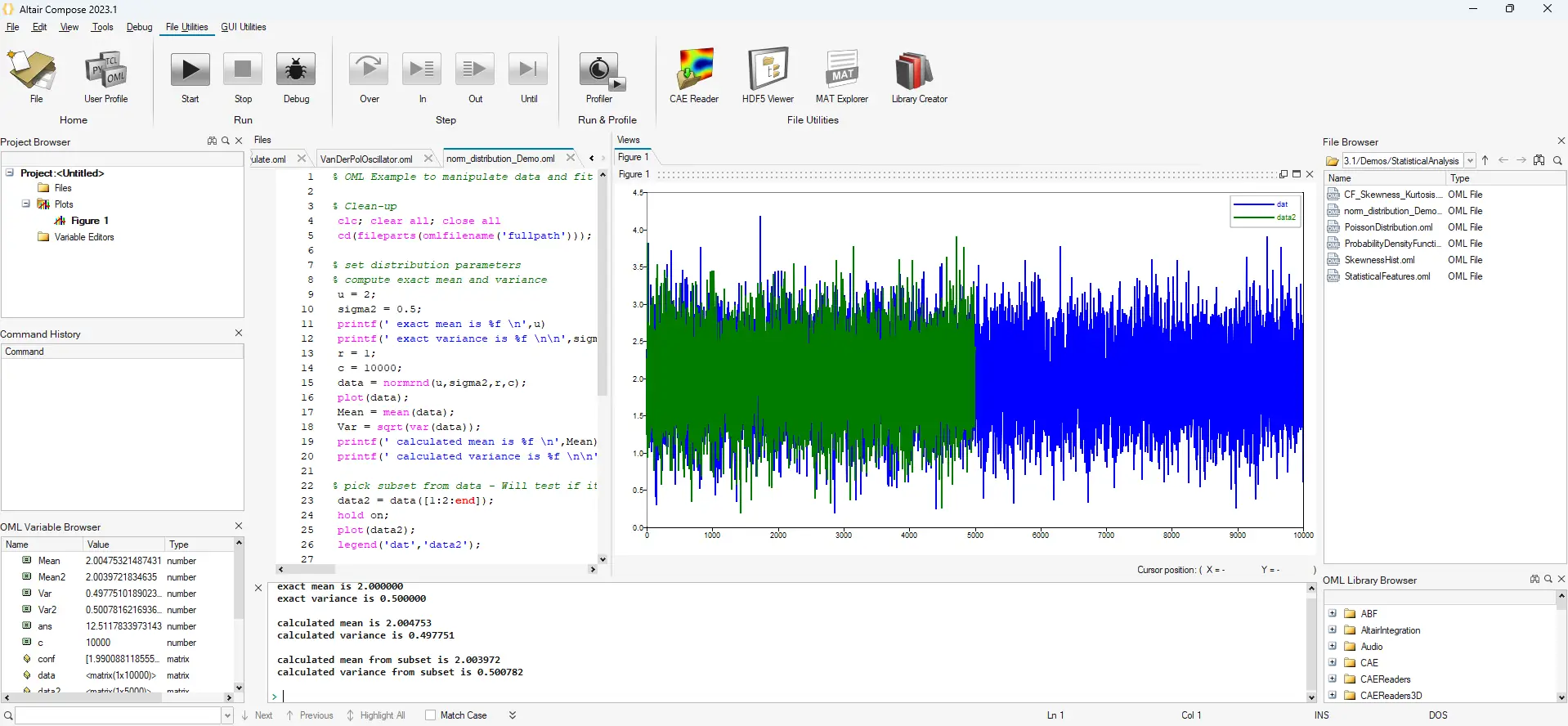Click the data2 legend entry

click(1285, 217)
